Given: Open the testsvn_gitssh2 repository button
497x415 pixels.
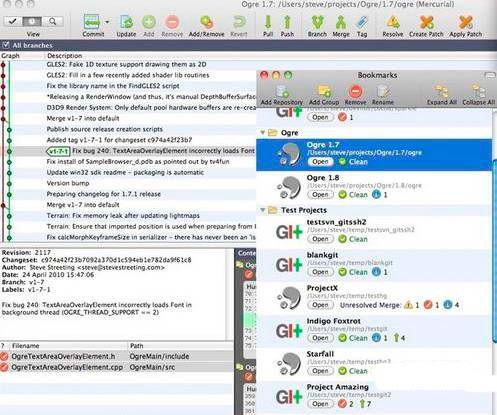Looking at the screenshot, I should pyautogui.click(x=320, y=239).
